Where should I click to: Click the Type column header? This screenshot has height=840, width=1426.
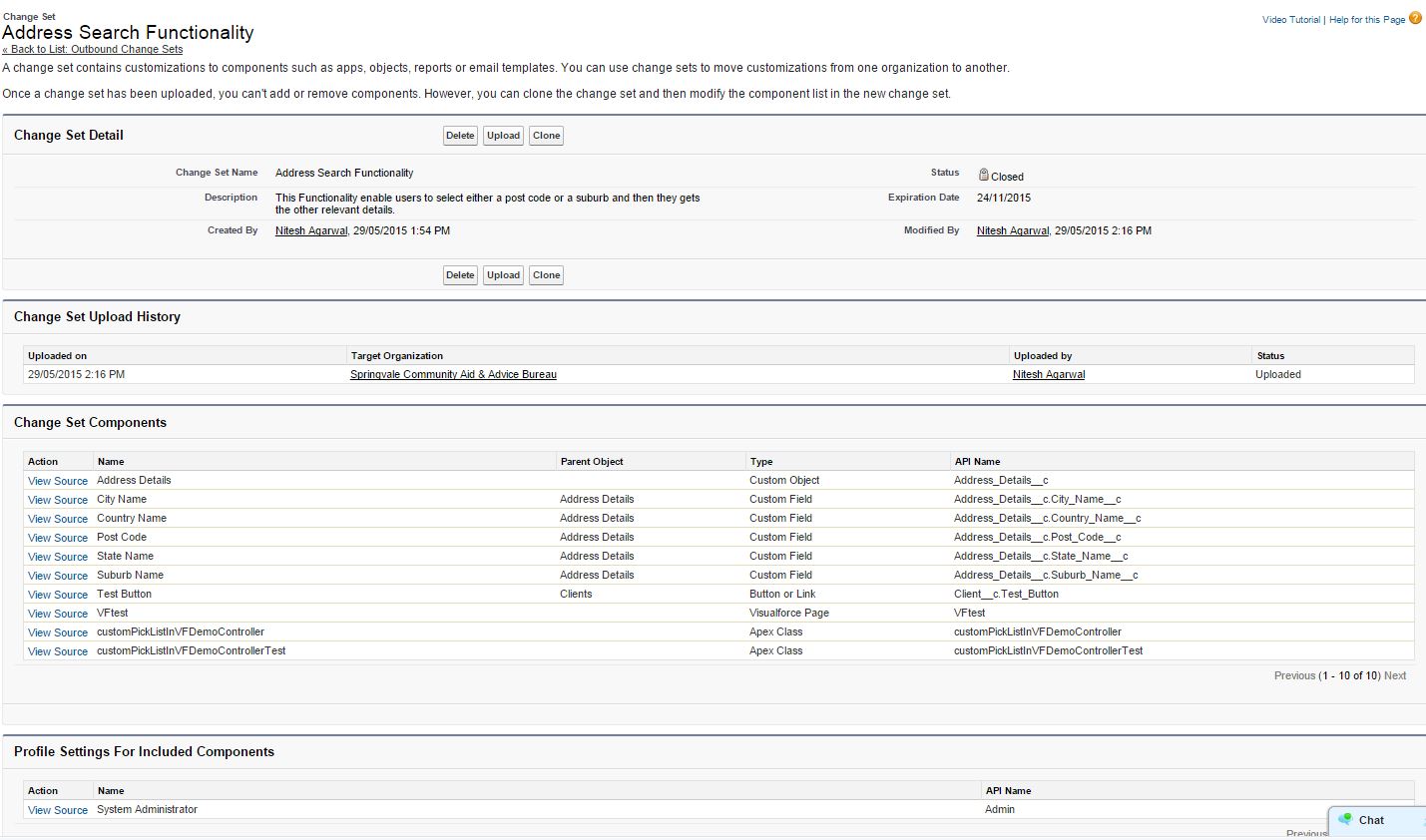761,462
